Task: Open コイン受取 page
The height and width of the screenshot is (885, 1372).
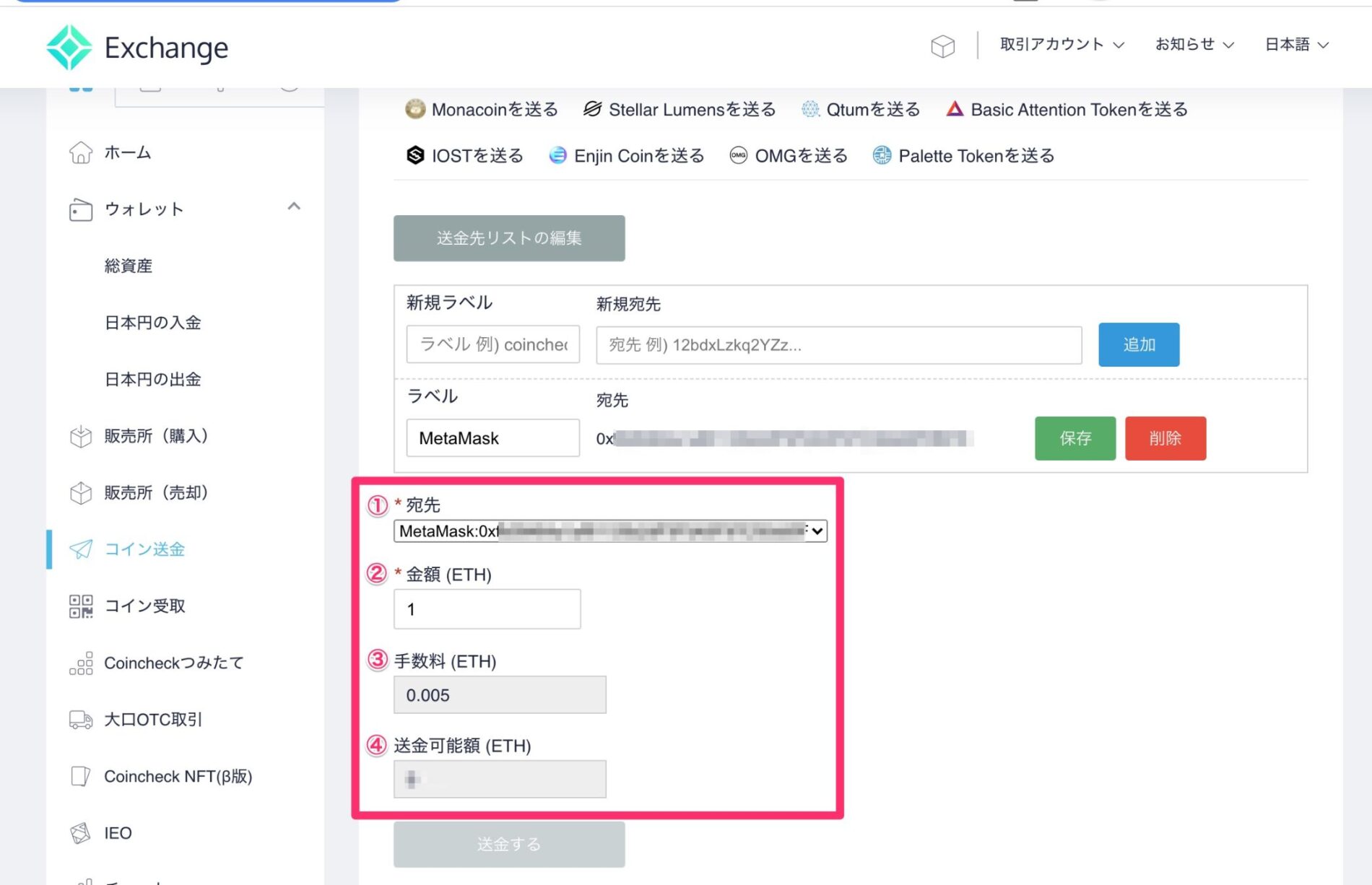Action: [145, 606]
